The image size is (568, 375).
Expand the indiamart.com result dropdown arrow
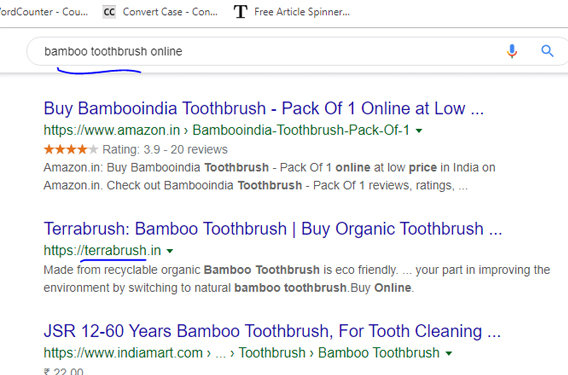[x=448, y=353]
